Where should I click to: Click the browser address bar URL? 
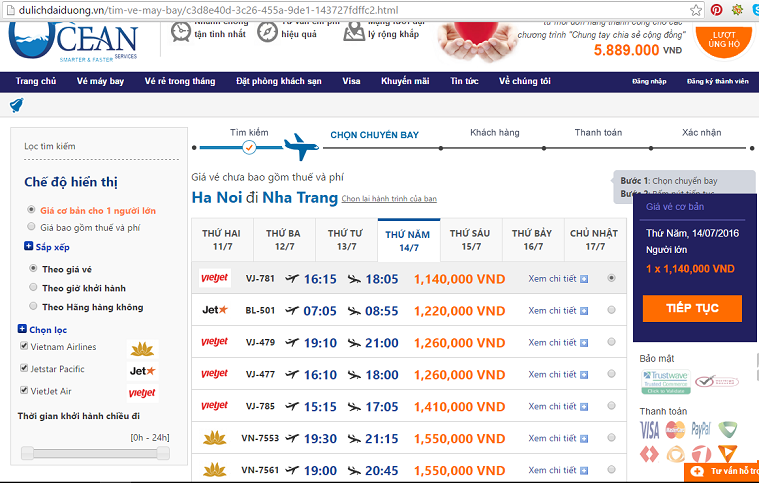coord(208,10)
